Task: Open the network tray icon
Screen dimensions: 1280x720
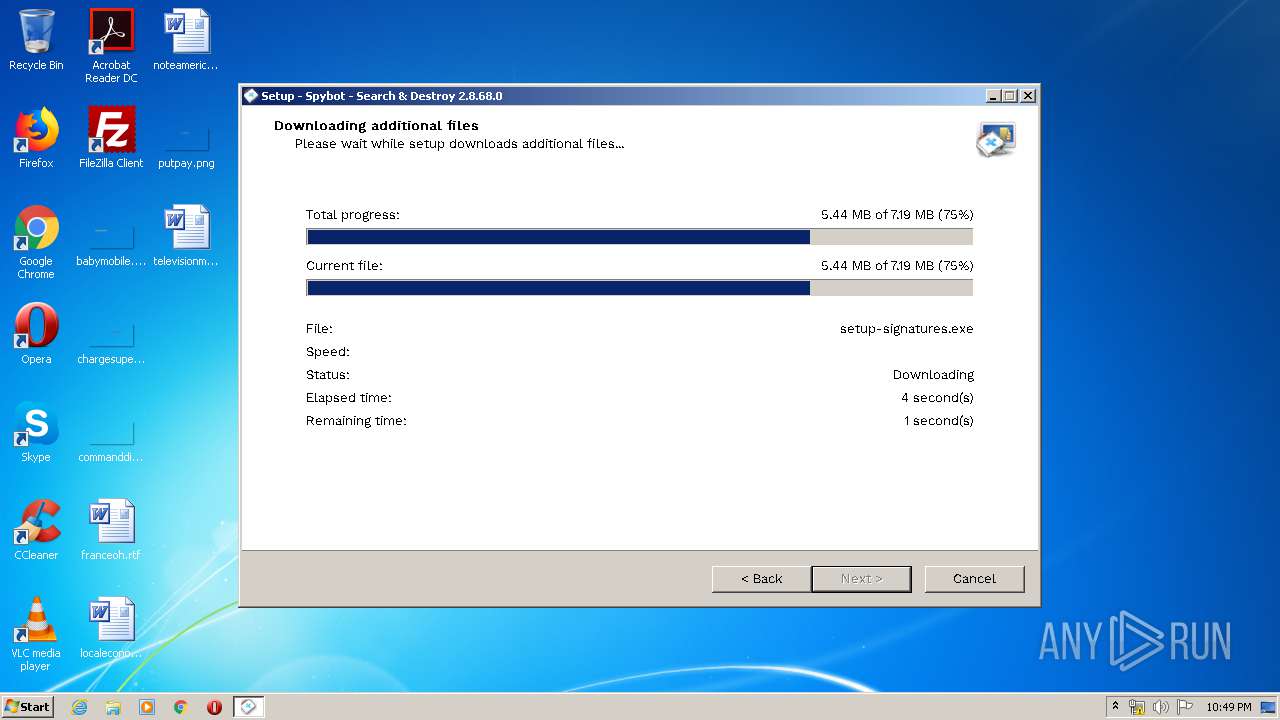Action: (x=1137, y=707)
